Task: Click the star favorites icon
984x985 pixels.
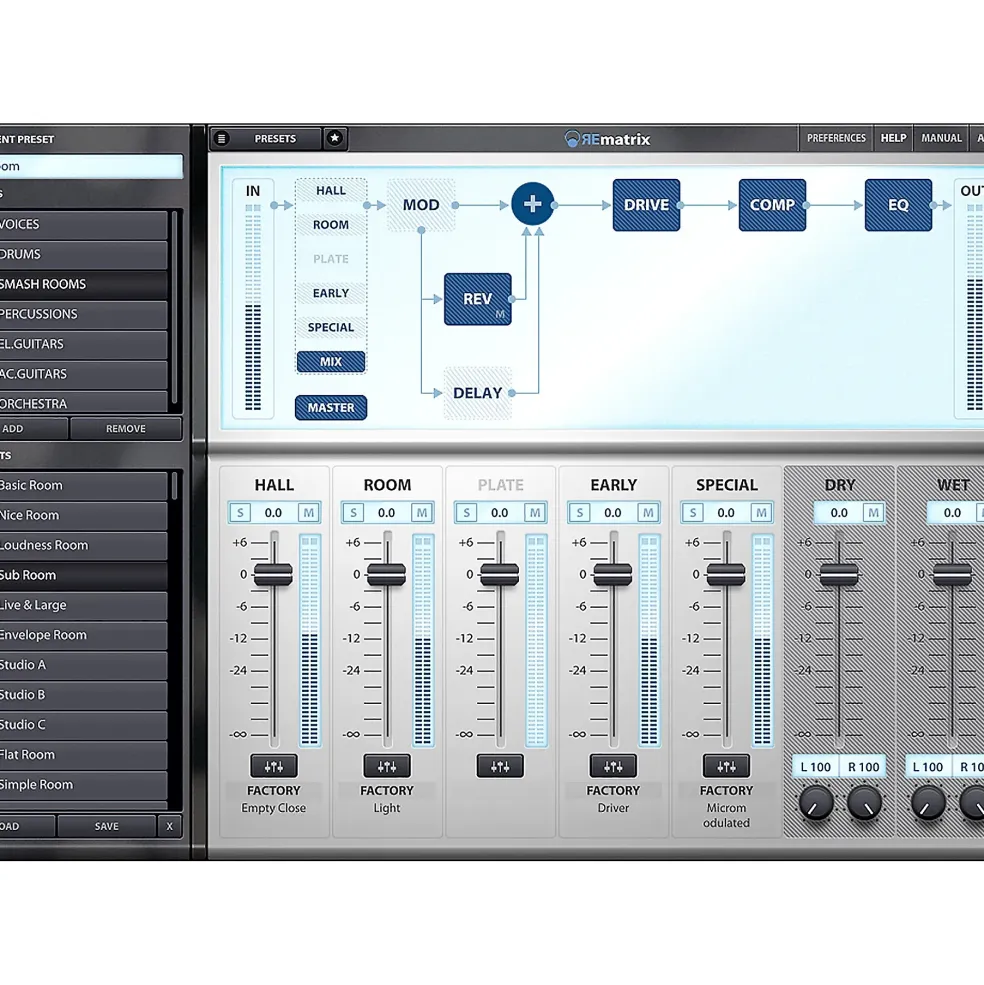Action: 335,138
